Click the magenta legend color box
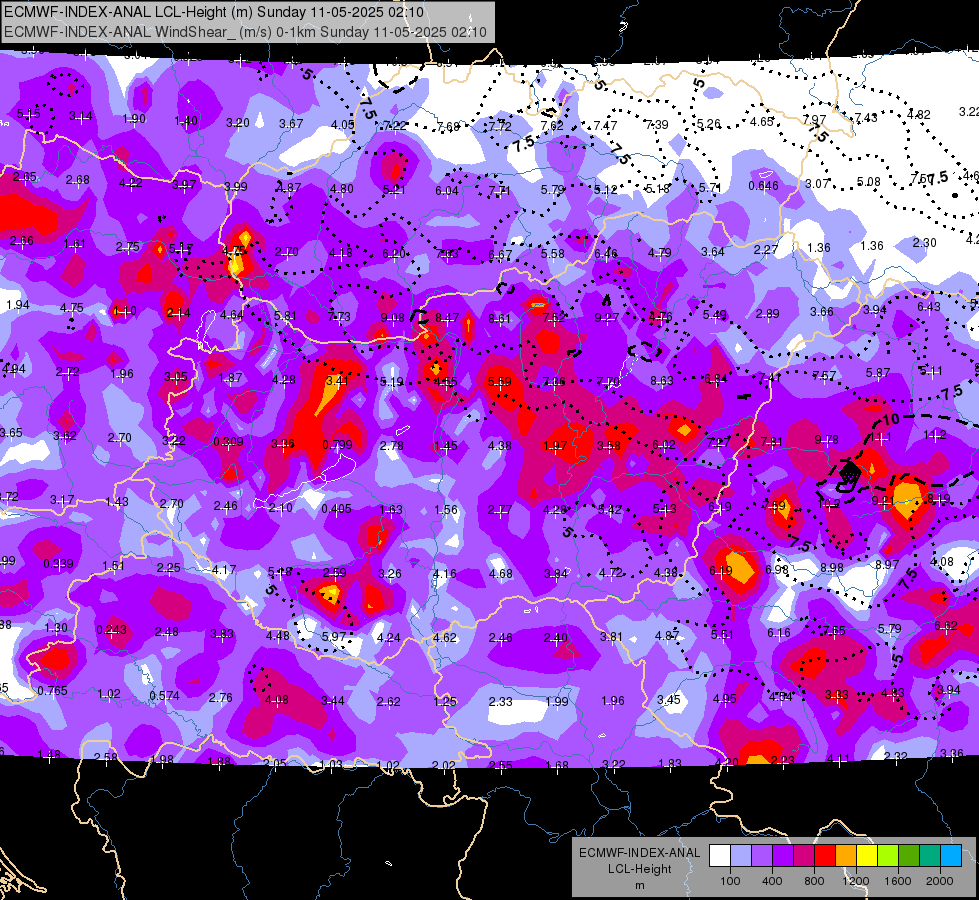The width and height of the screenshot is (979, 900). click(x=804, y=856)
